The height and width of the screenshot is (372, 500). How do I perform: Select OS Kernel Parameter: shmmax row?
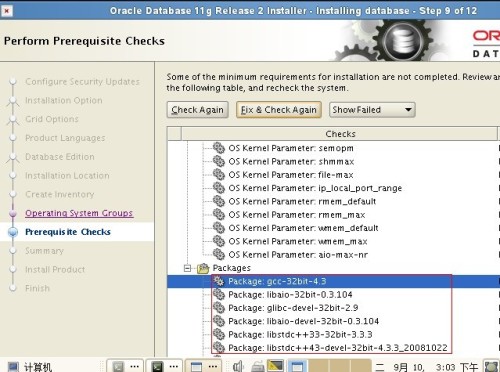pos(291,161)
